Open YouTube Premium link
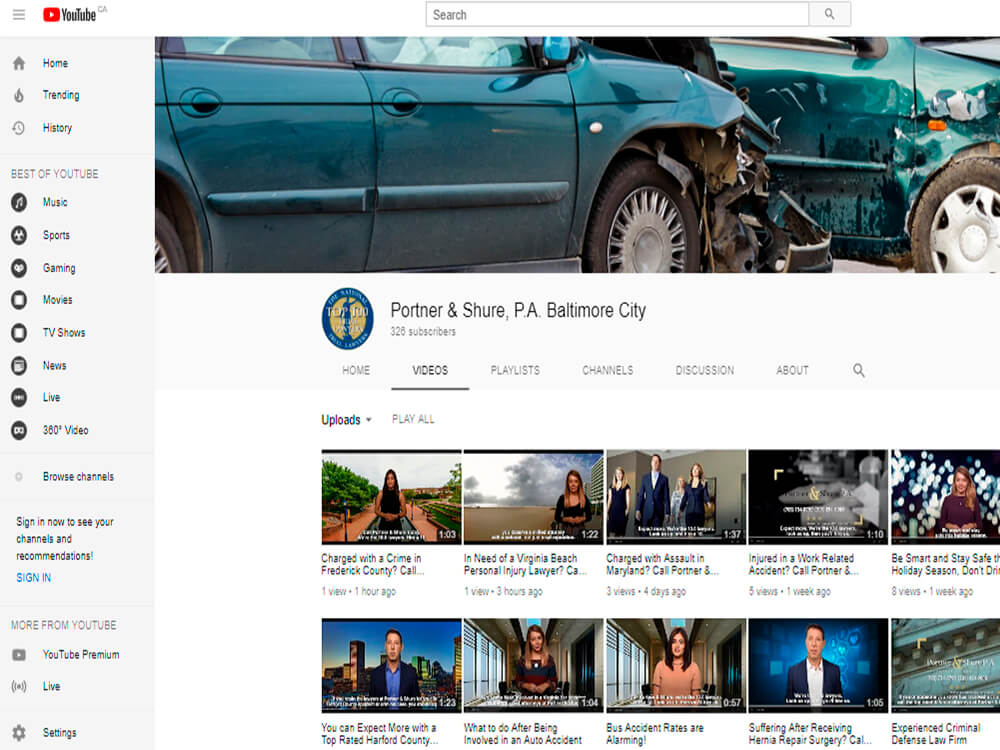The image size is (1000, 750). (x=81, y=655)
